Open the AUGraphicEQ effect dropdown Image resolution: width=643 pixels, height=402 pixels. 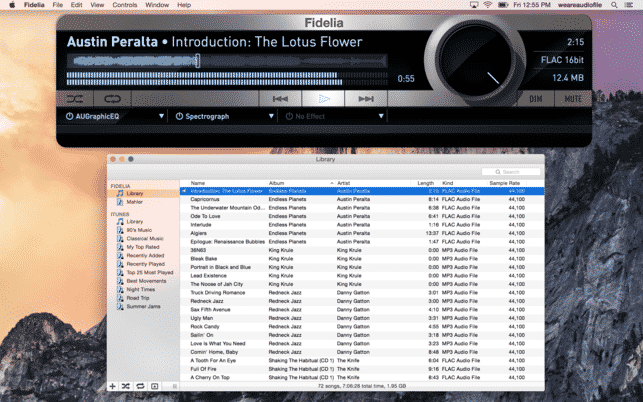[161, 116]
